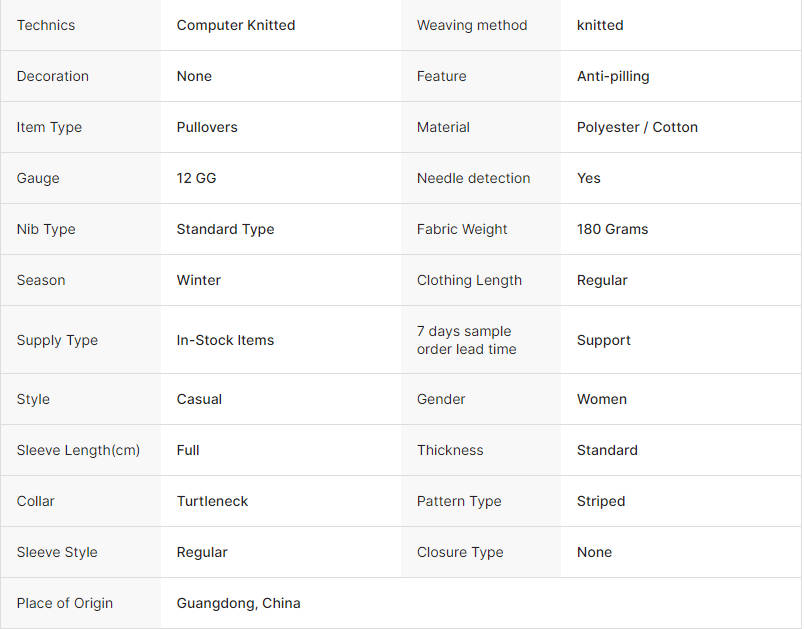Select the 'Casual' style value

tap(199, 399)
